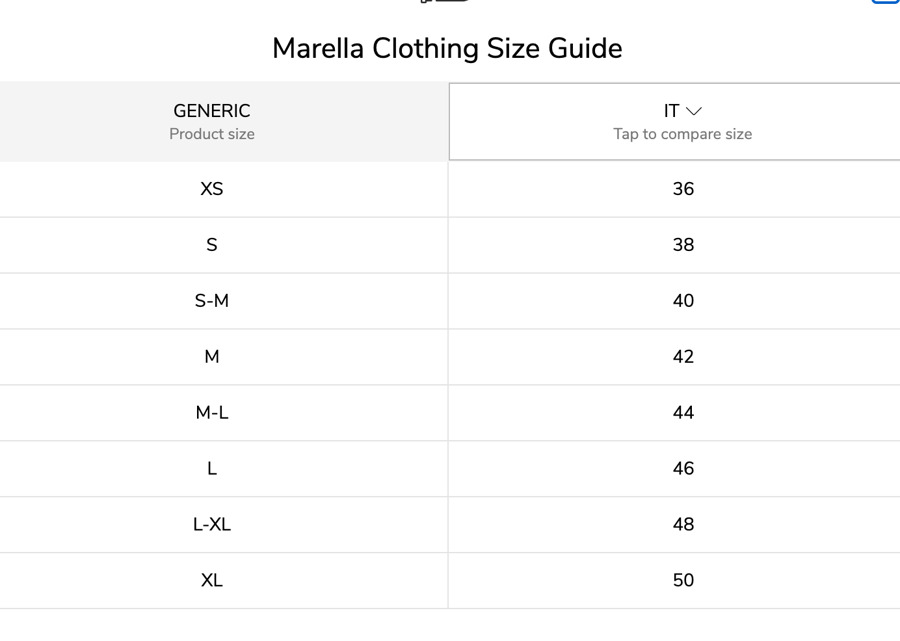Screen dimensions: 900x641
Task: Select the XS generic size cell
Action: pos(212,189)
